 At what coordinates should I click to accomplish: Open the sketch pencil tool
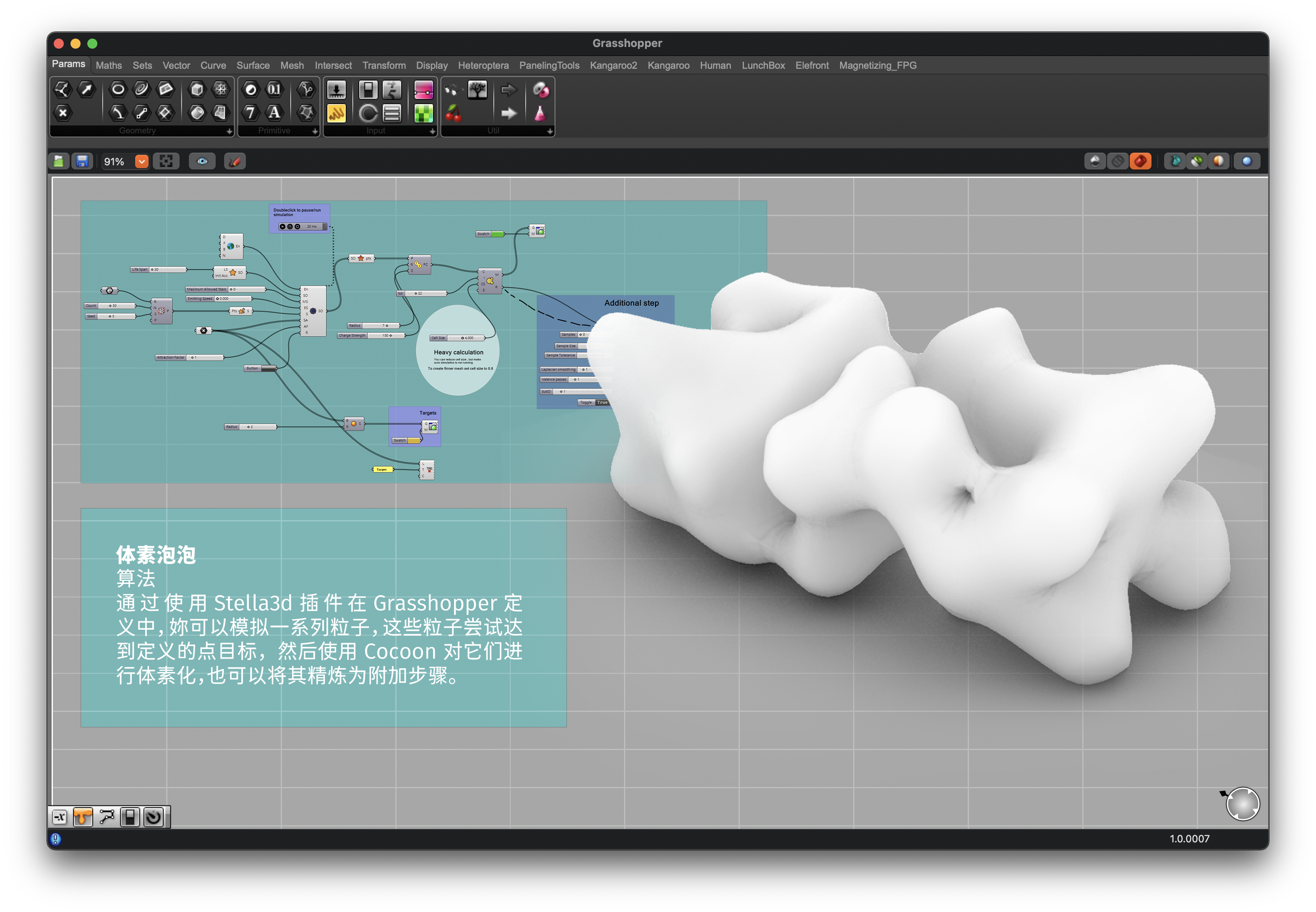click(x=235, y=162)
